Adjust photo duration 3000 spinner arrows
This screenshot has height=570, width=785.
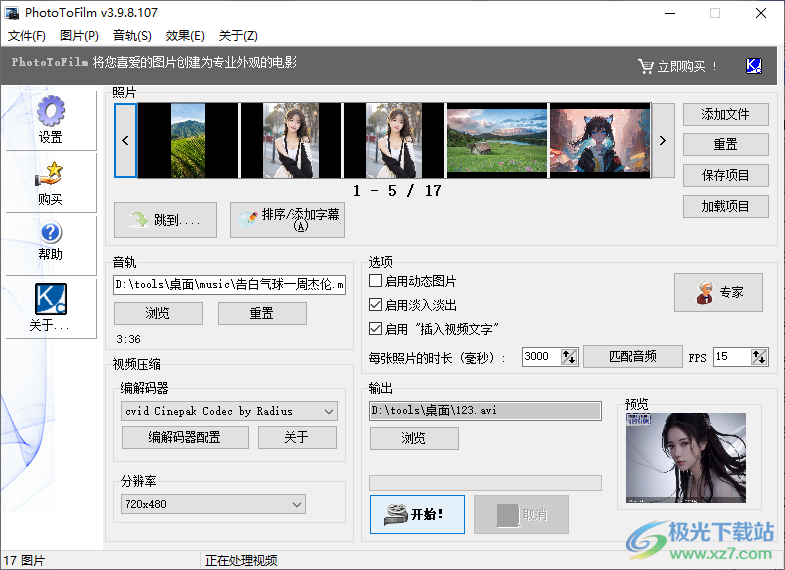pos(569,357)
